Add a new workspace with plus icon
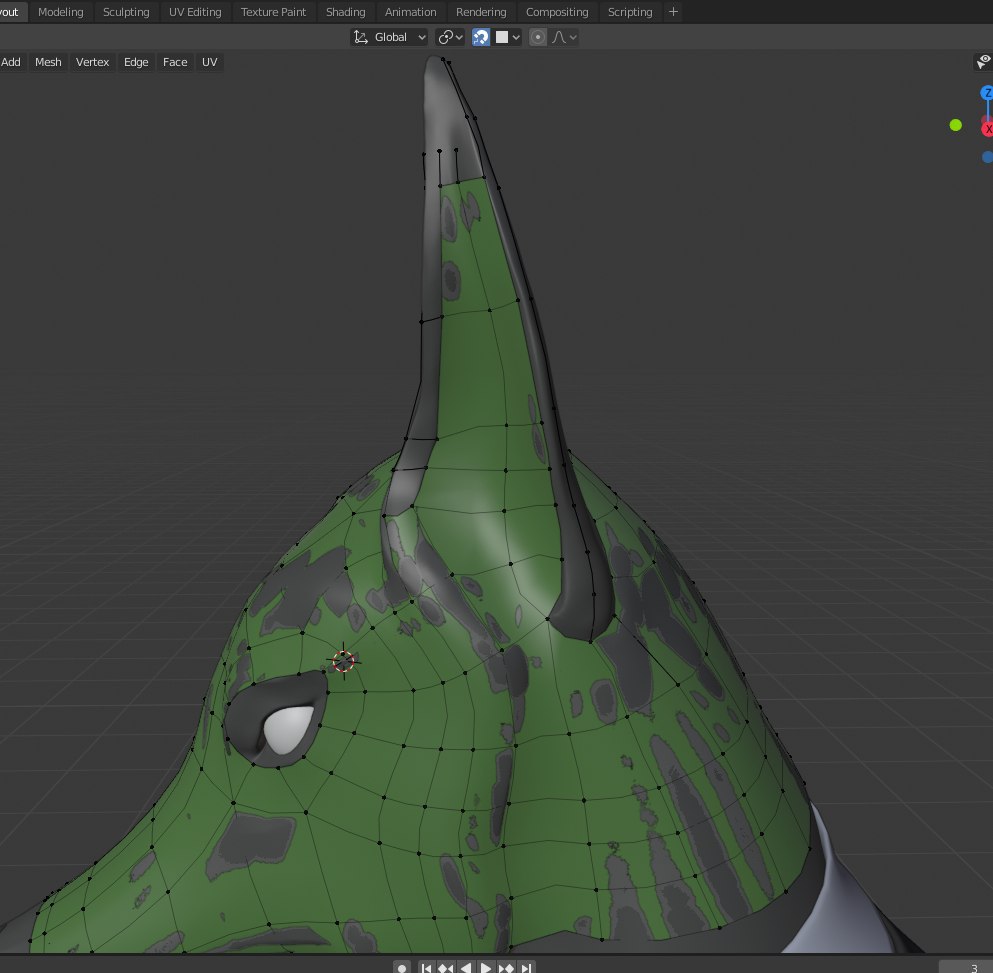 [673, 11]
